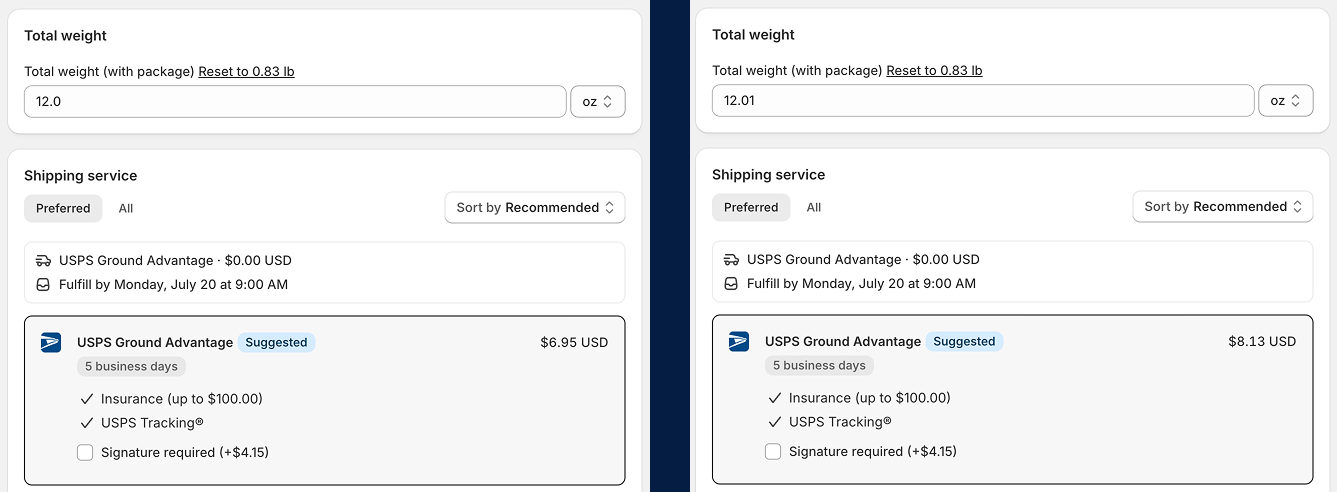
Task: Click truck delivery icon in right panel
Action: click(x=731, y=259)
